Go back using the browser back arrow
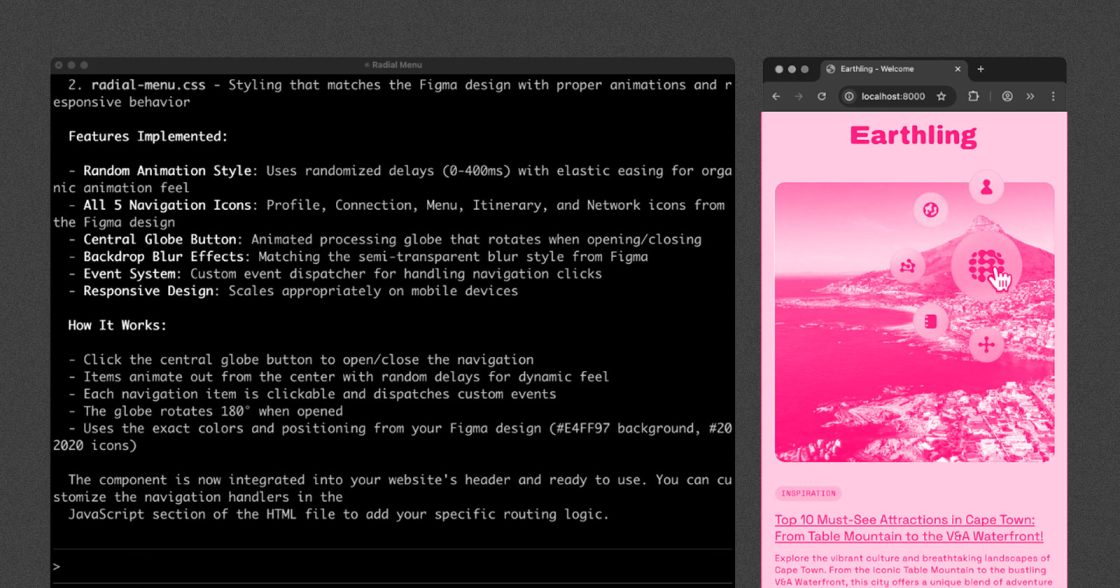 click(776, 96)
